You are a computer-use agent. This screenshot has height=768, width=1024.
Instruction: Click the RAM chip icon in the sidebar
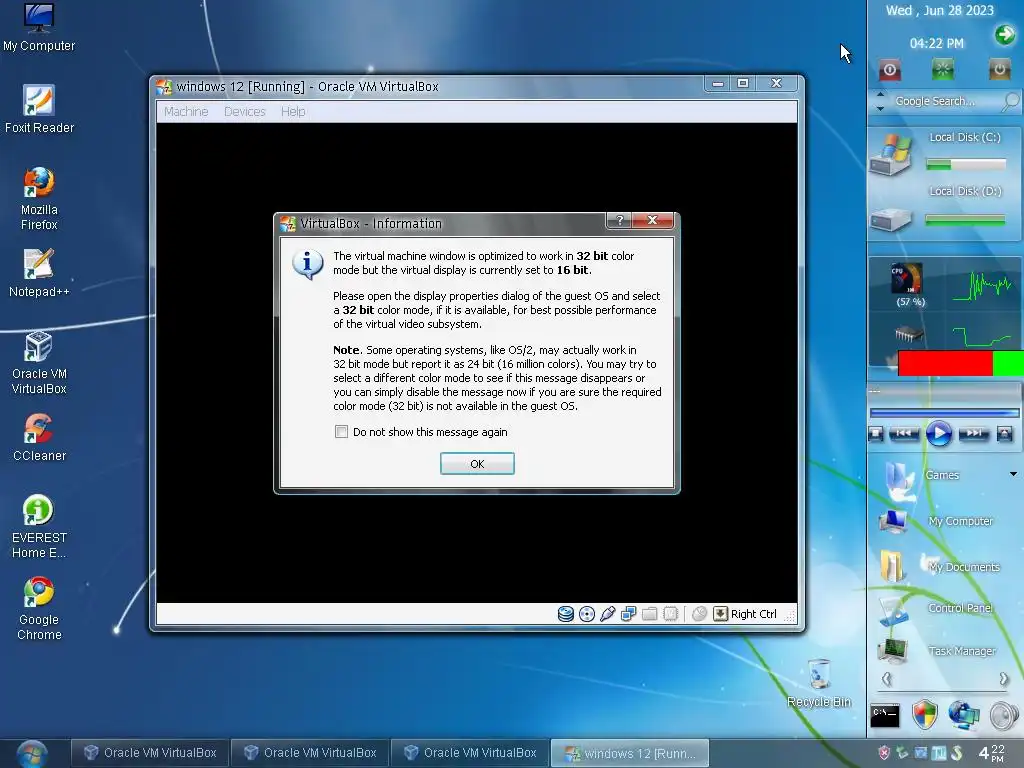point(909,335)
